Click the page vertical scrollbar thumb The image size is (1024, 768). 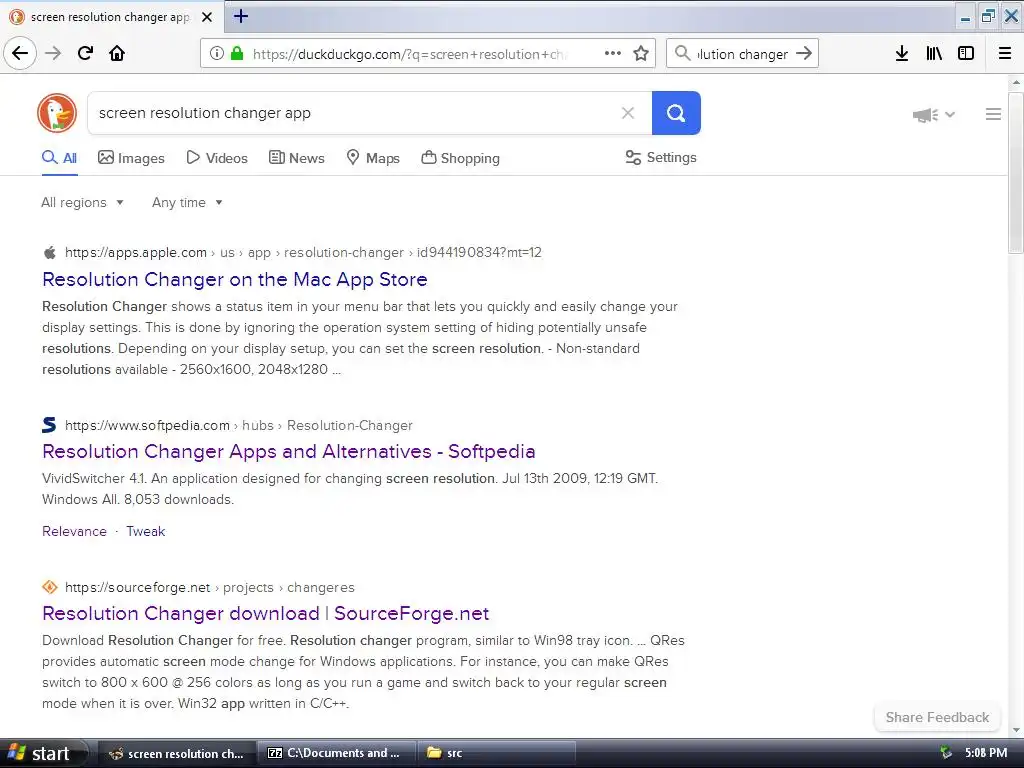[x=1016, y=172]
